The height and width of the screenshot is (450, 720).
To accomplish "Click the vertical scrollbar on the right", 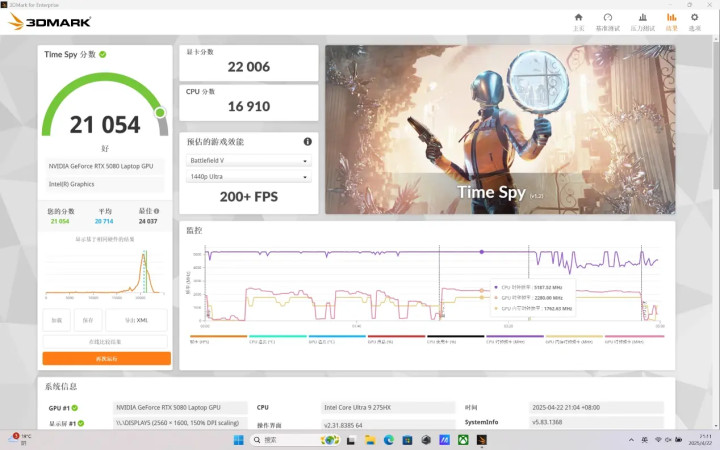I will (x=716, y=115).
